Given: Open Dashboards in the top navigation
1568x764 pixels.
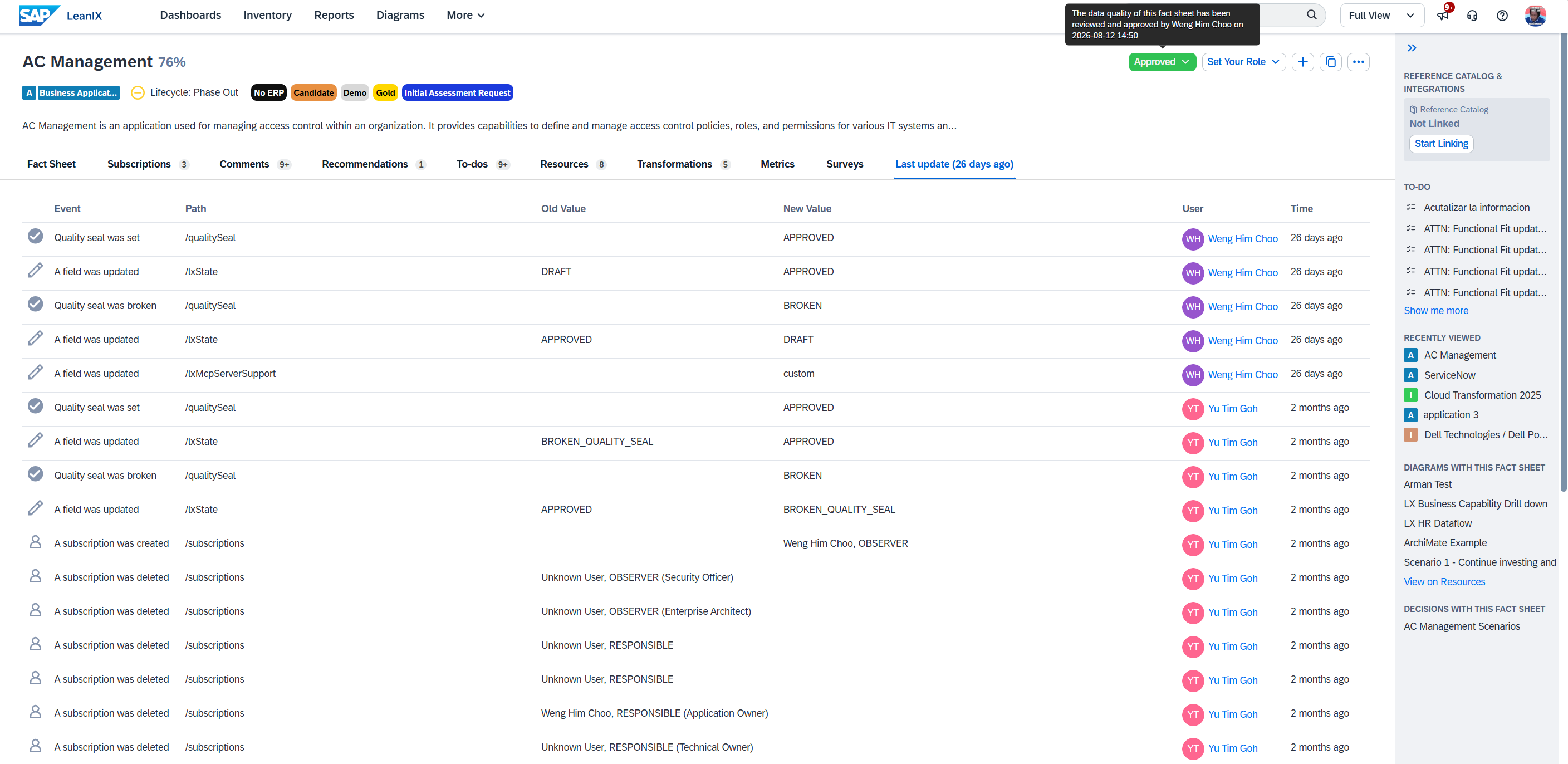Looking at the screenshot, I should pos(190,15).
